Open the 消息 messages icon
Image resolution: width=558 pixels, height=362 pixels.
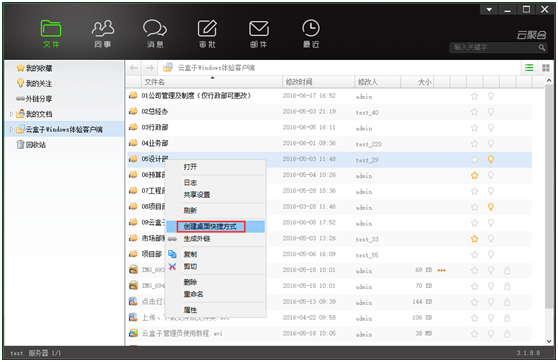(x=155, y=33)
